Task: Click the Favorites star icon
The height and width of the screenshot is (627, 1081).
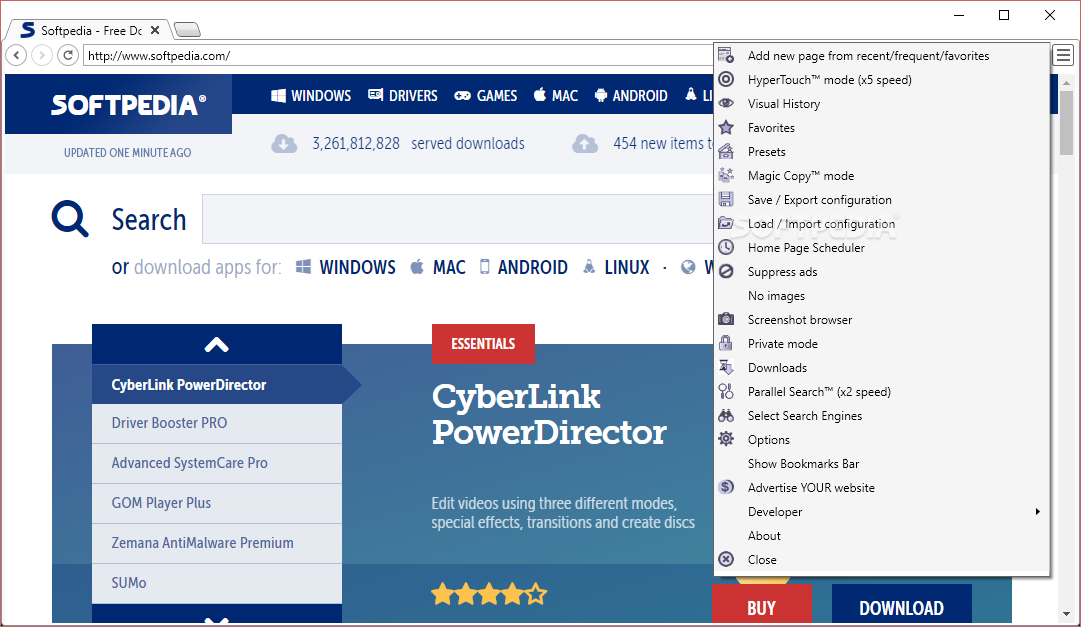Action: [726, 128]
